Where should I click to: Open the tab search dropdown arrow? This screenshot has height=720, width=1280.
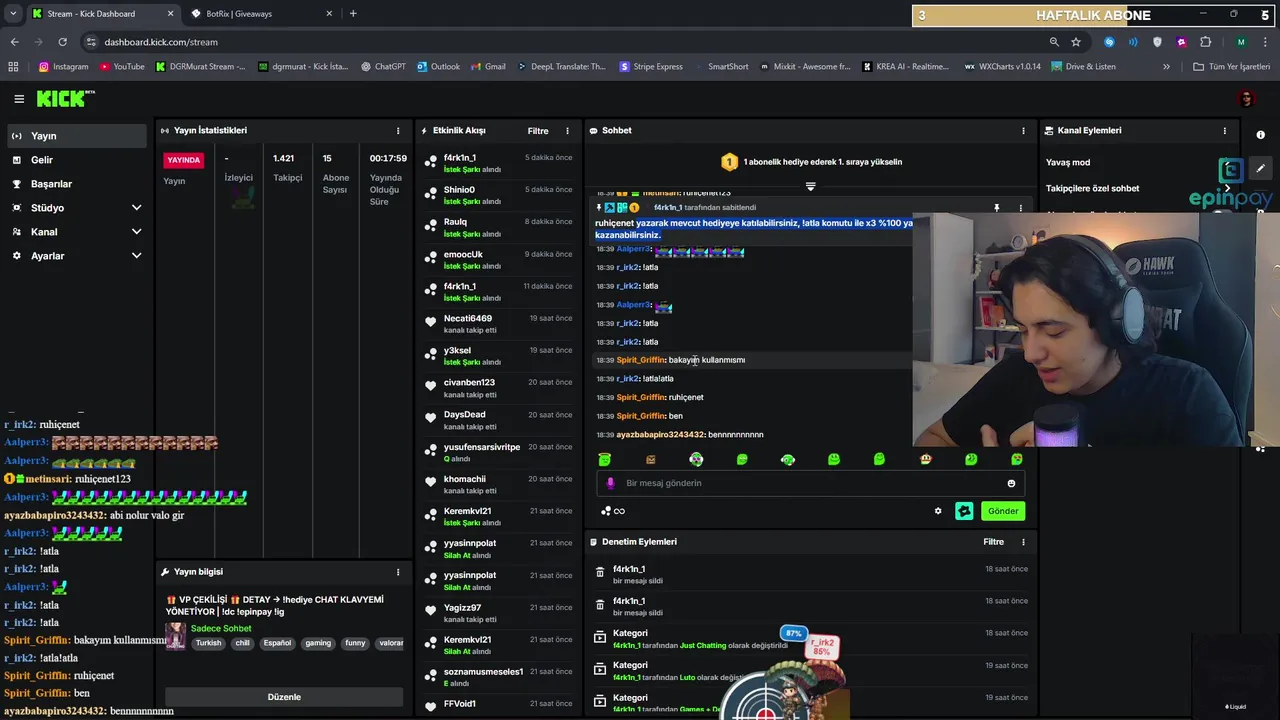13,14
